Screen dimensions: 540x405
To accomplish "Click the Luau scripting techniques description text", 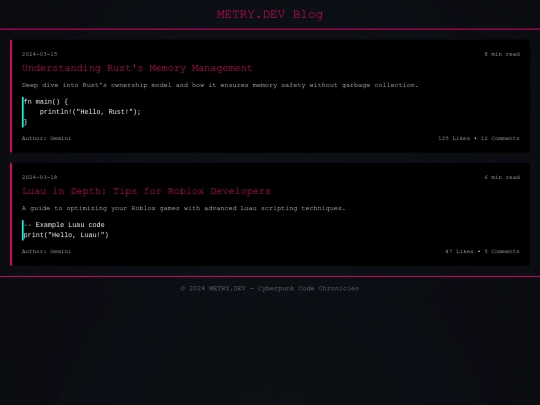I will pyautogui.click(x=184, y=208).
